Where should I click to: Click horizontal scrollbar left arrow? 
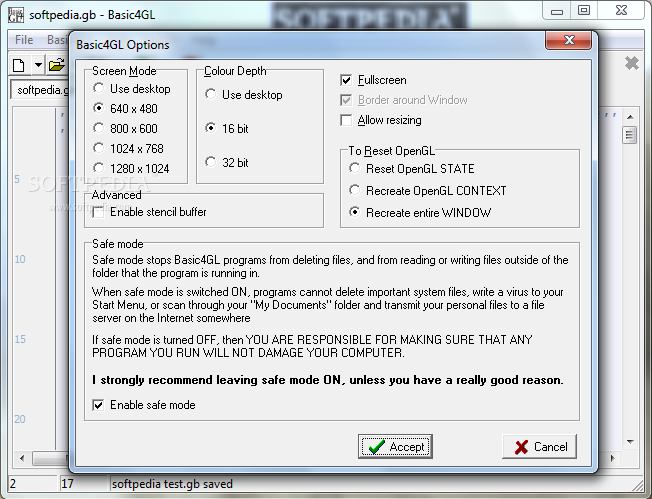pos(22,459)
